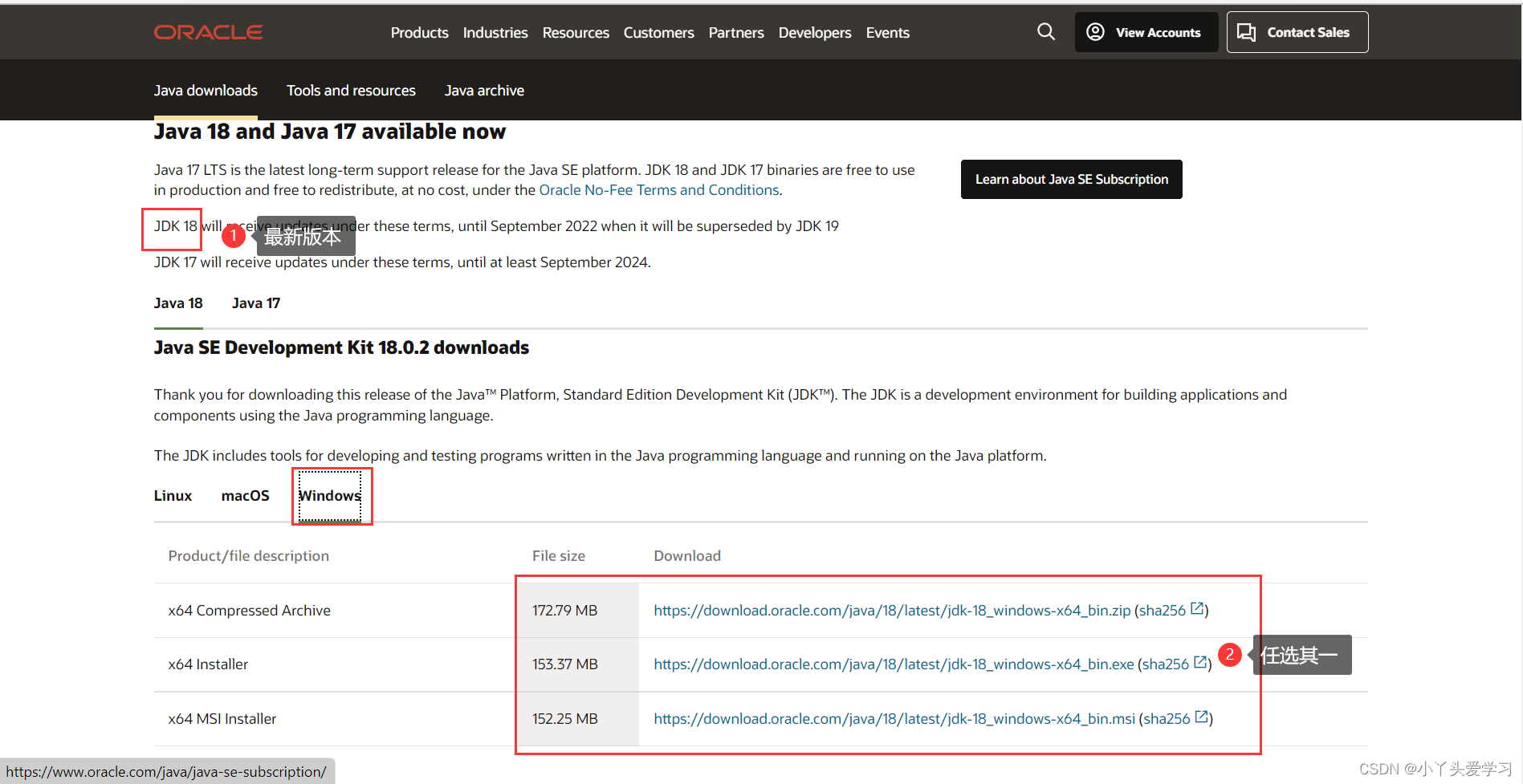Switch to the Java 17 tab
Image resolution: width=1523 pixels, height=784 pixels.
[256, 303]
